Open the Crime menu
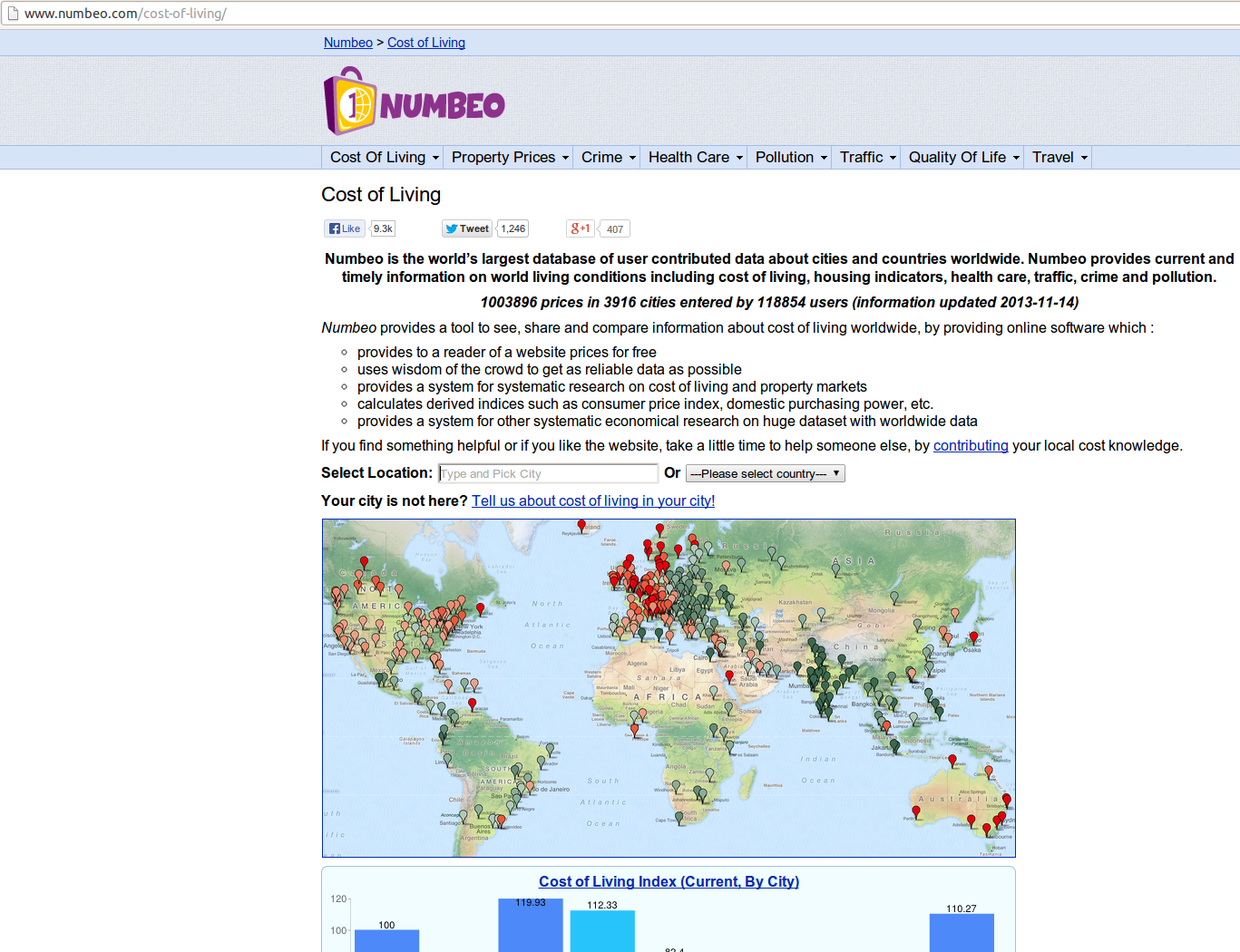This screenshot has height=952, width=1240. tap(609, 157)
